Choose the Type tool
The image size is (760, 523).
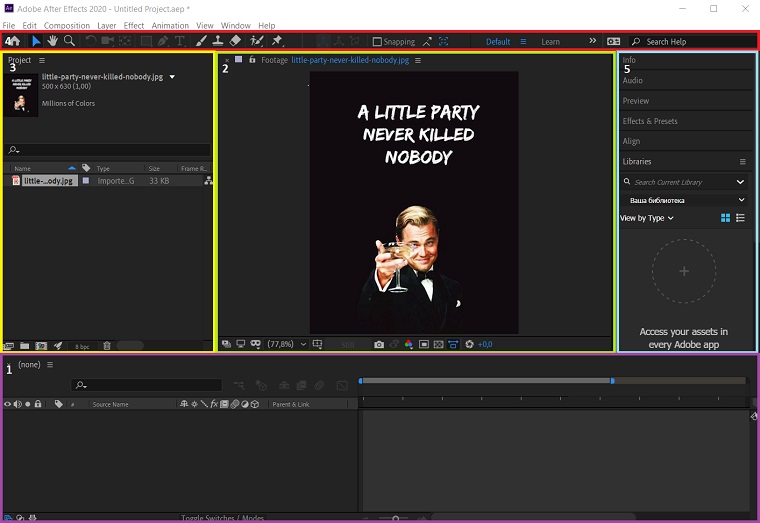pyautogui.click(x=180, y=42)
